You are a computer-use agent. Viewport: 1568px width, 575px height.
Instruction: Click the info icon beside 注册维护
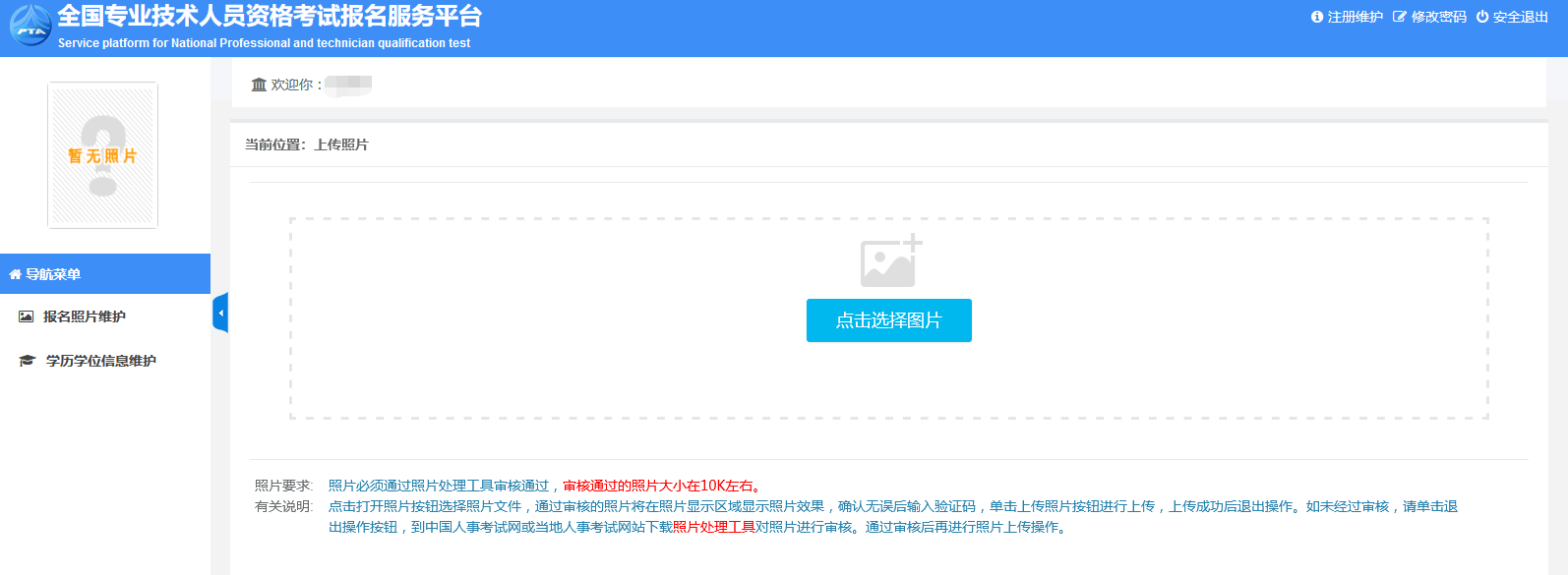pos(1317,17)
